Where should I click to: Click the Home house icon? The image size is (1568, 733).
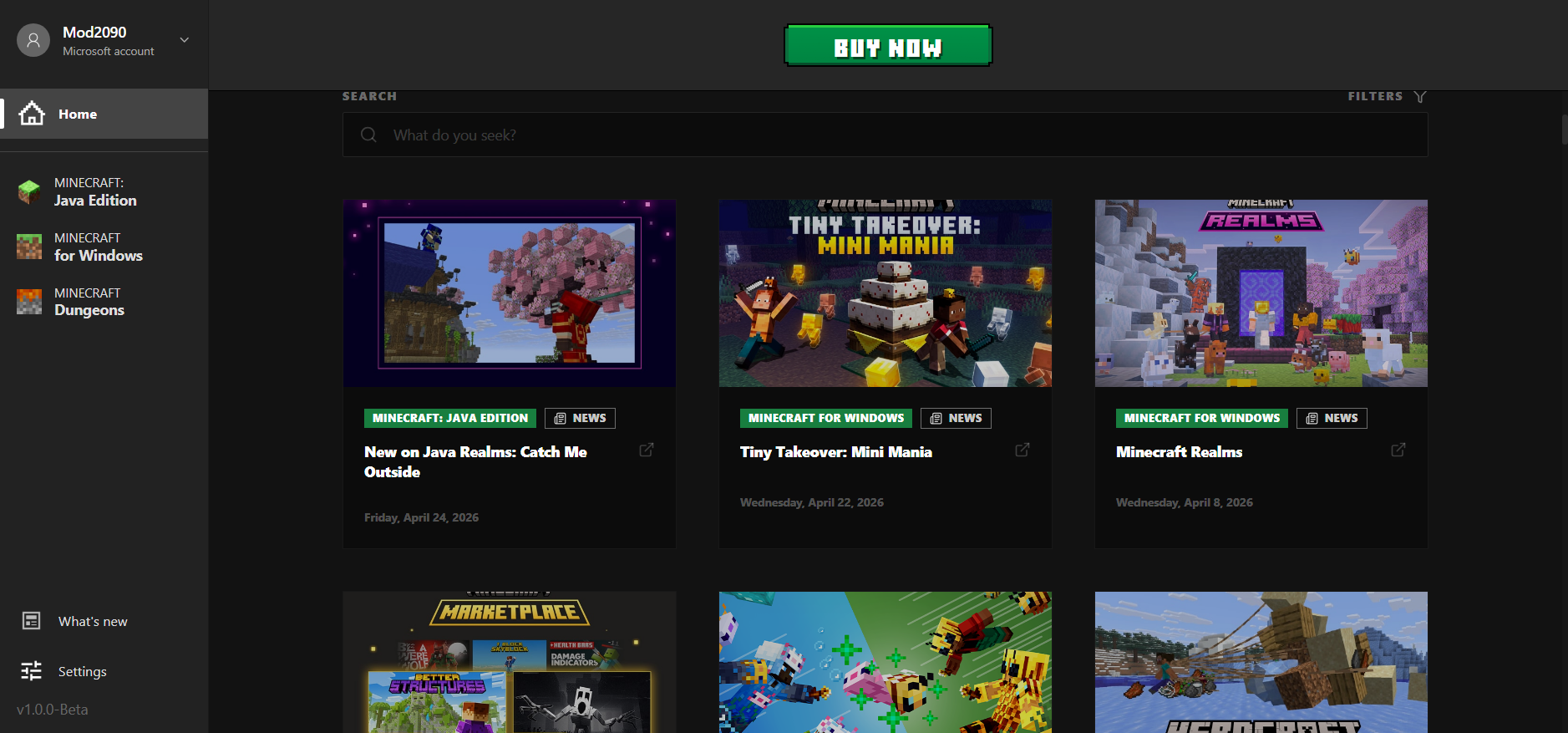[32, 113]
